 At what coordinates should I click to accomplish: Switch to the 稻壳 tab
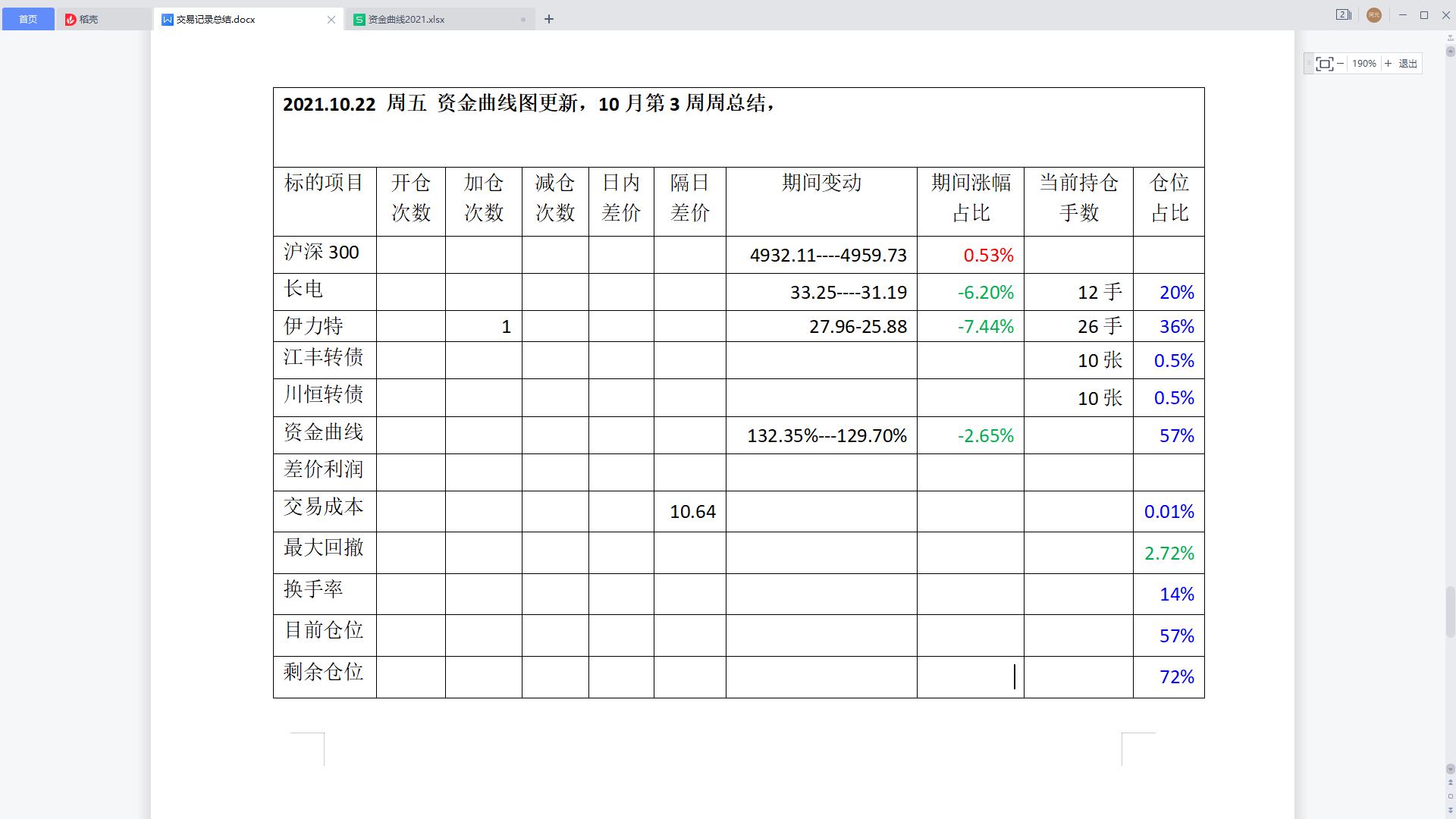88,20
